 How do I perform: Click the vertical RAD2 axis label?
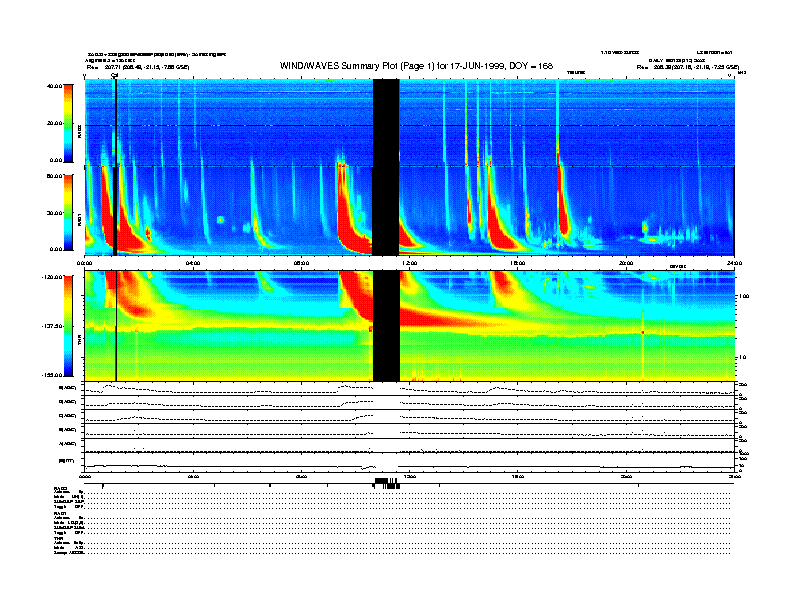point(79,131)
